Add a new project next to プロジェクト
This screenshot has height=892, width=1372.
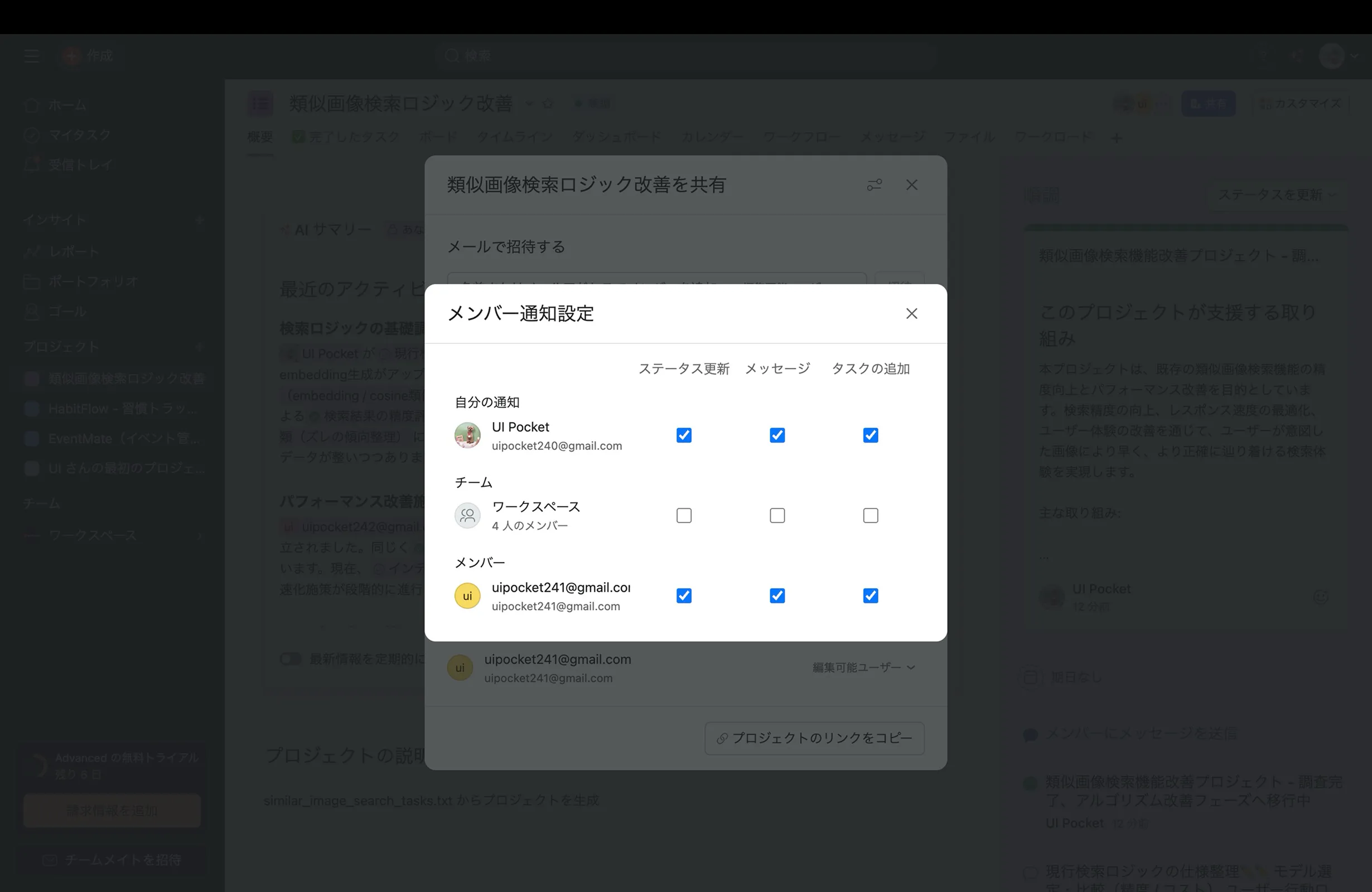199,347
